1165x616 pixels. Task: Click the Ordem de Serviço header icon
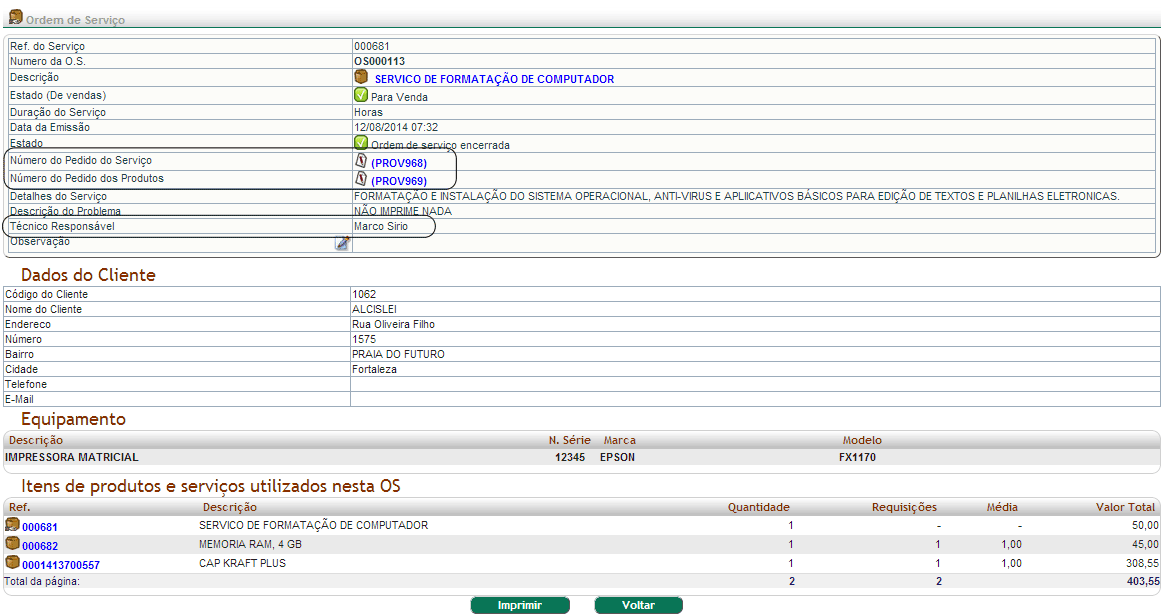pyautogui.click(x=16, y=16)
